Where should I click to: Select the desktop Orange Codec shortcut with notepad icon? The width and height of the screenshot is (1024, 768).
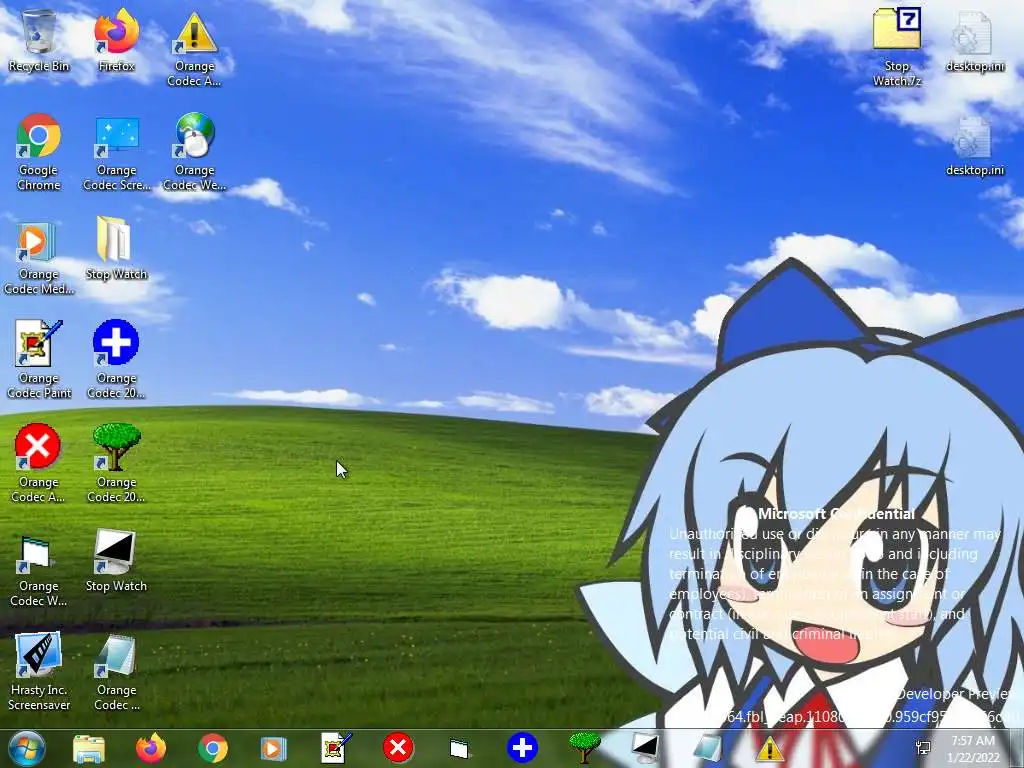pyautogui.click(x=116, y=671)
